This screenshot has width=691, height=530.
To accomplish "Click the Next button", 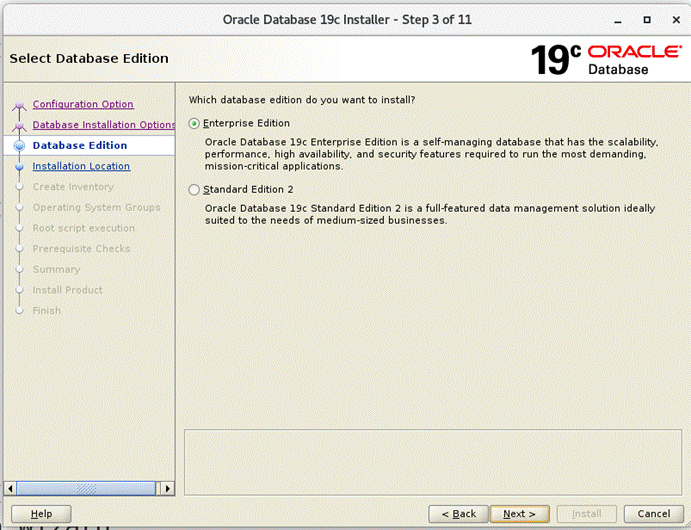I will [519, 513].
